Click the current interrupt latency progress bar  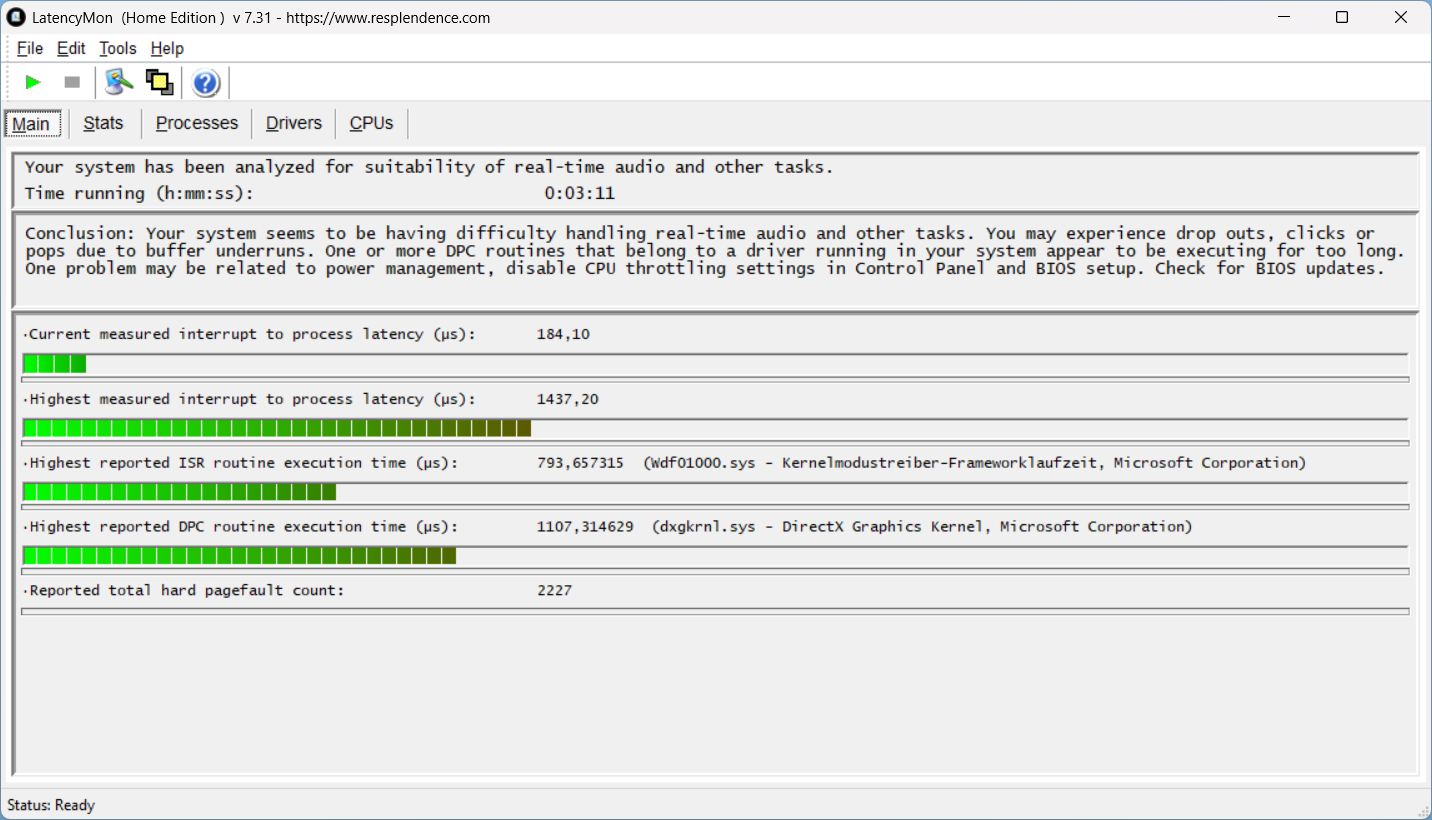[x=715, y=364]
